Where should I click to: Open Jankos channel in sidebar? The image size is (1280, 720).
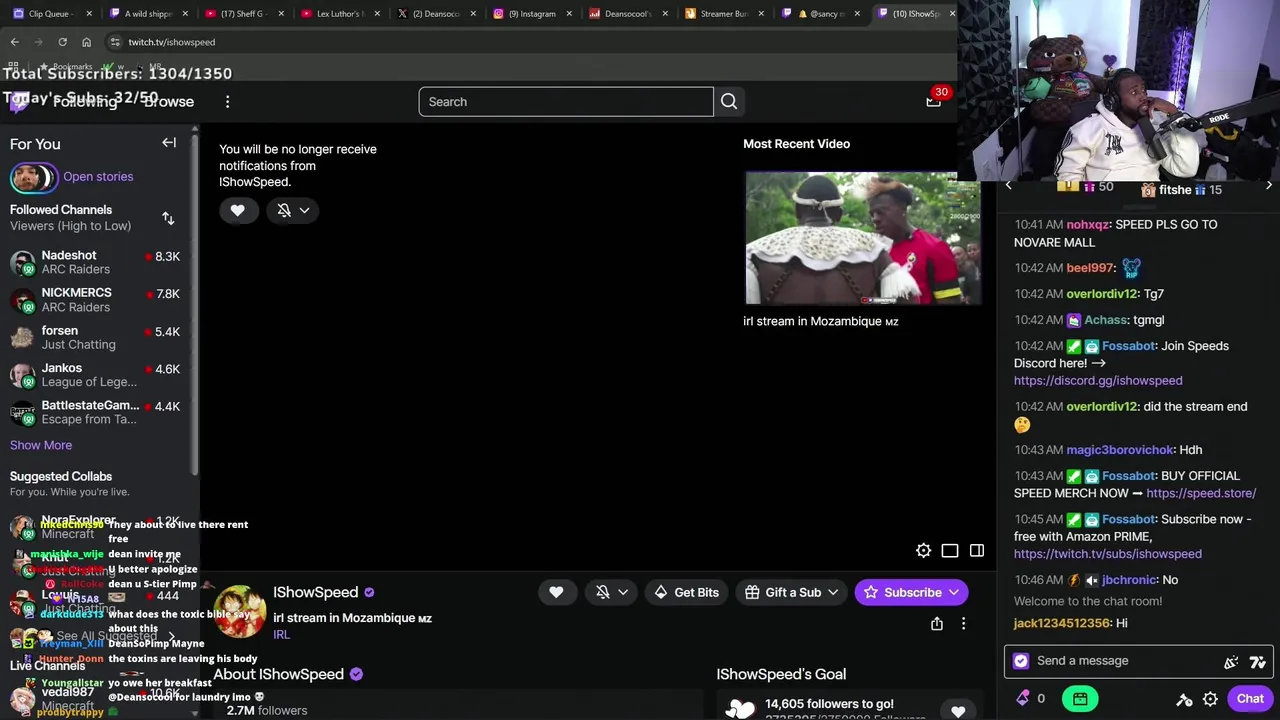[x=98, y=375]
